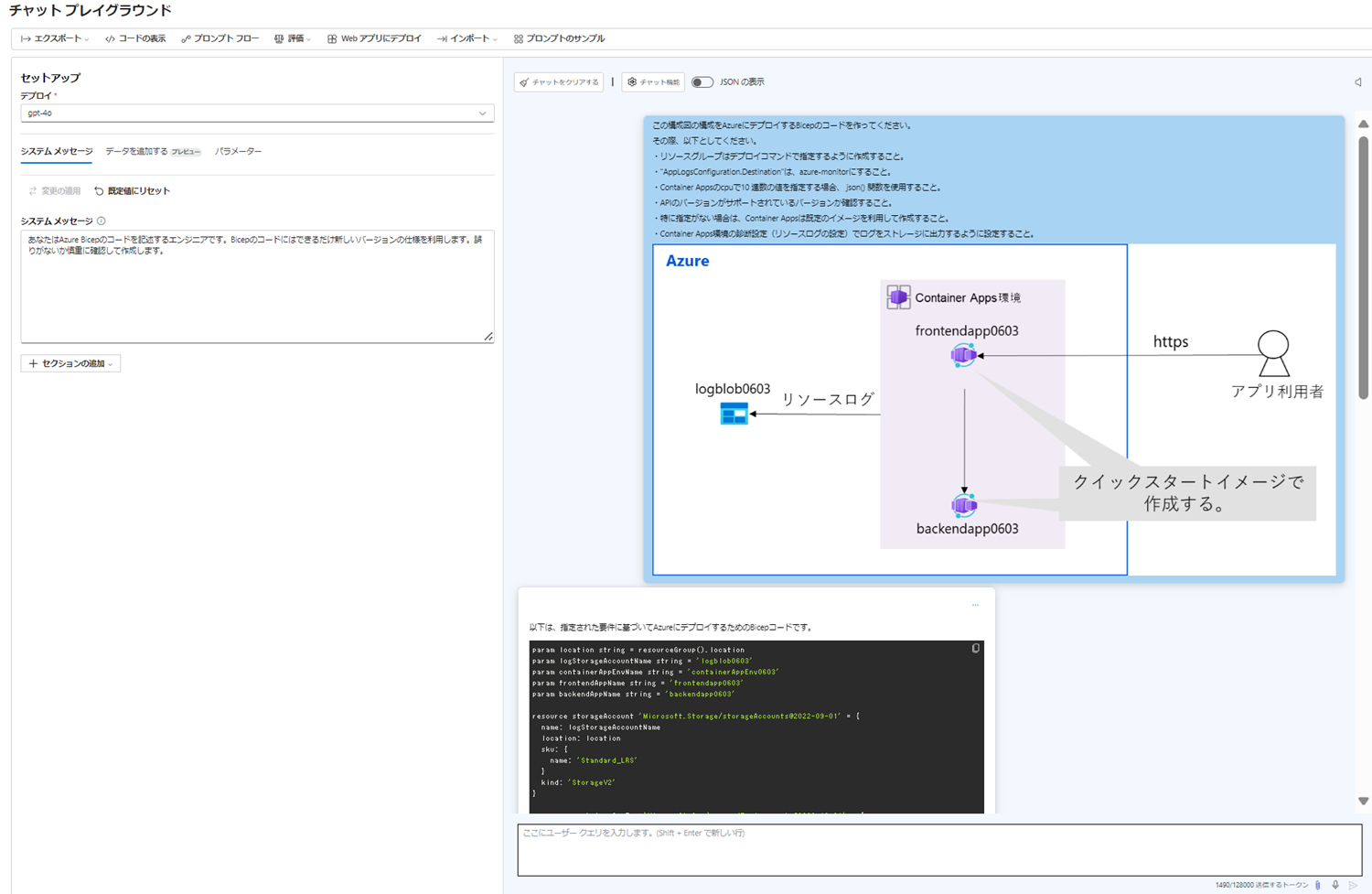Click the send arrow icon

tap(1353, 885)
